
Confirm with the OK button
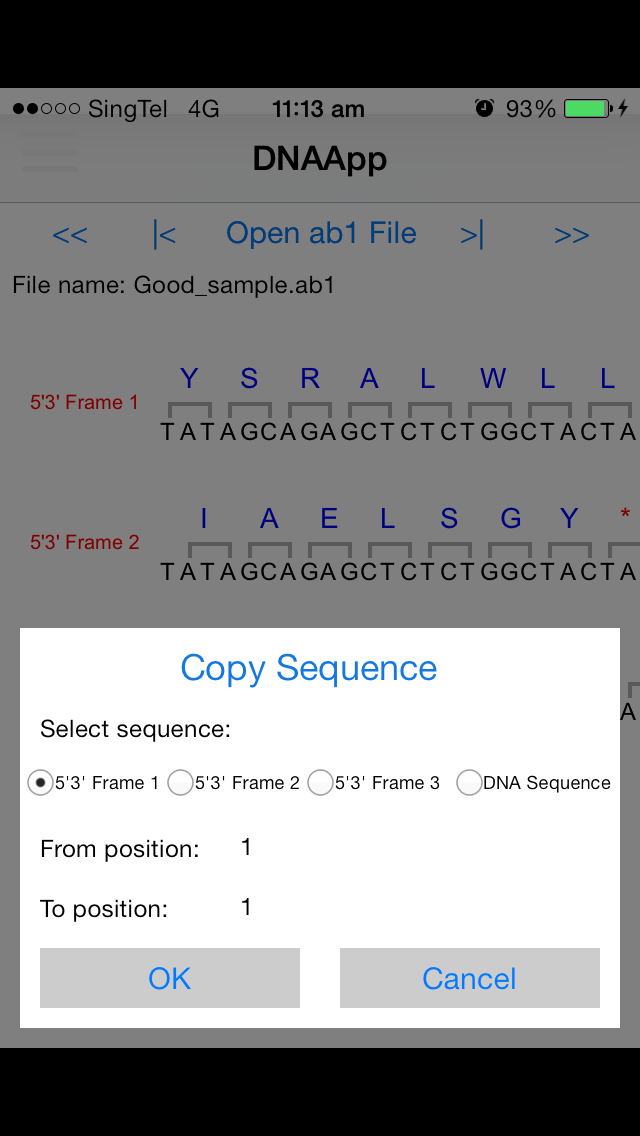[170, 978]
